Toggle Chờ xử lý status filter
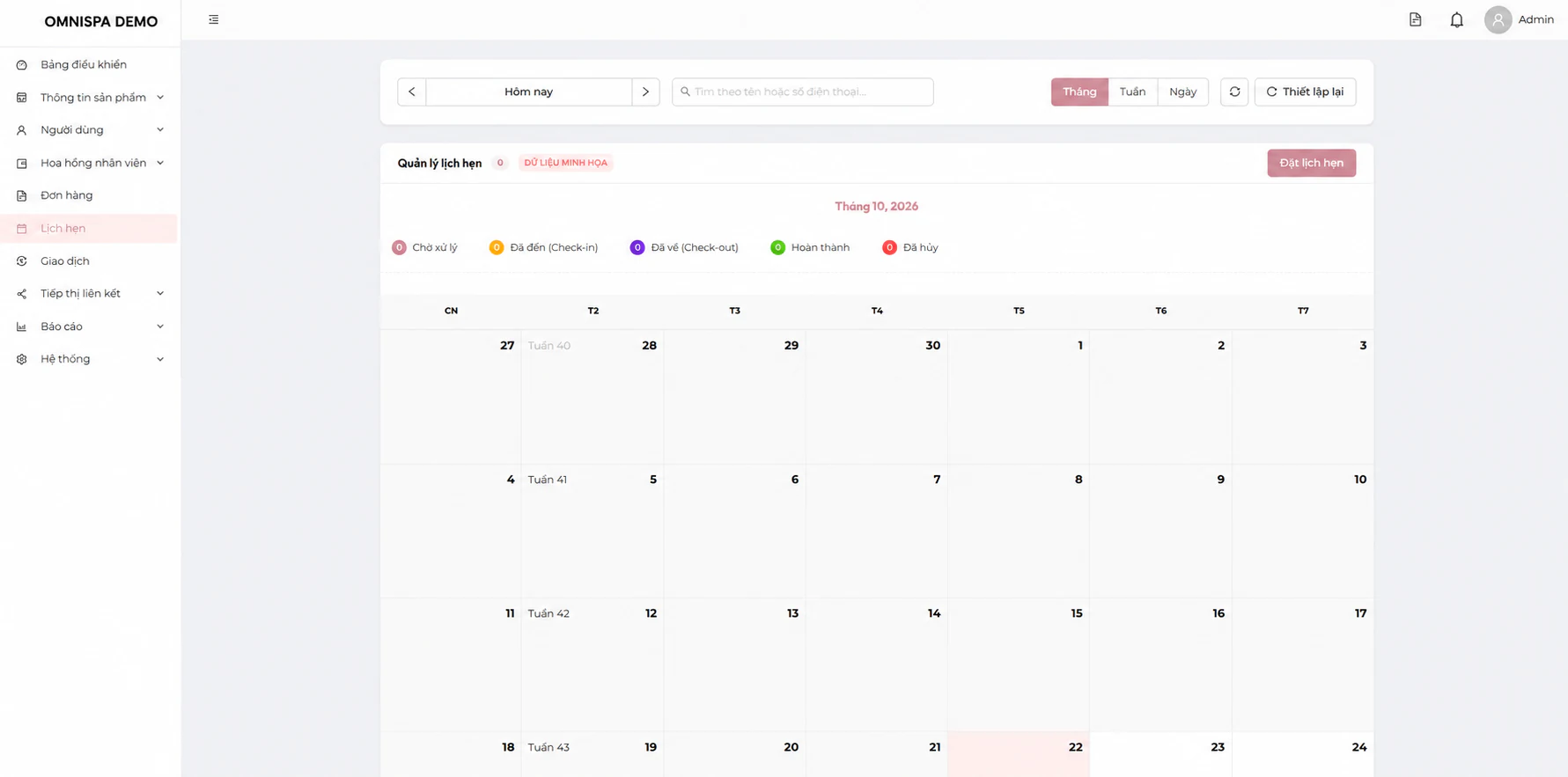 click(424, 247)
